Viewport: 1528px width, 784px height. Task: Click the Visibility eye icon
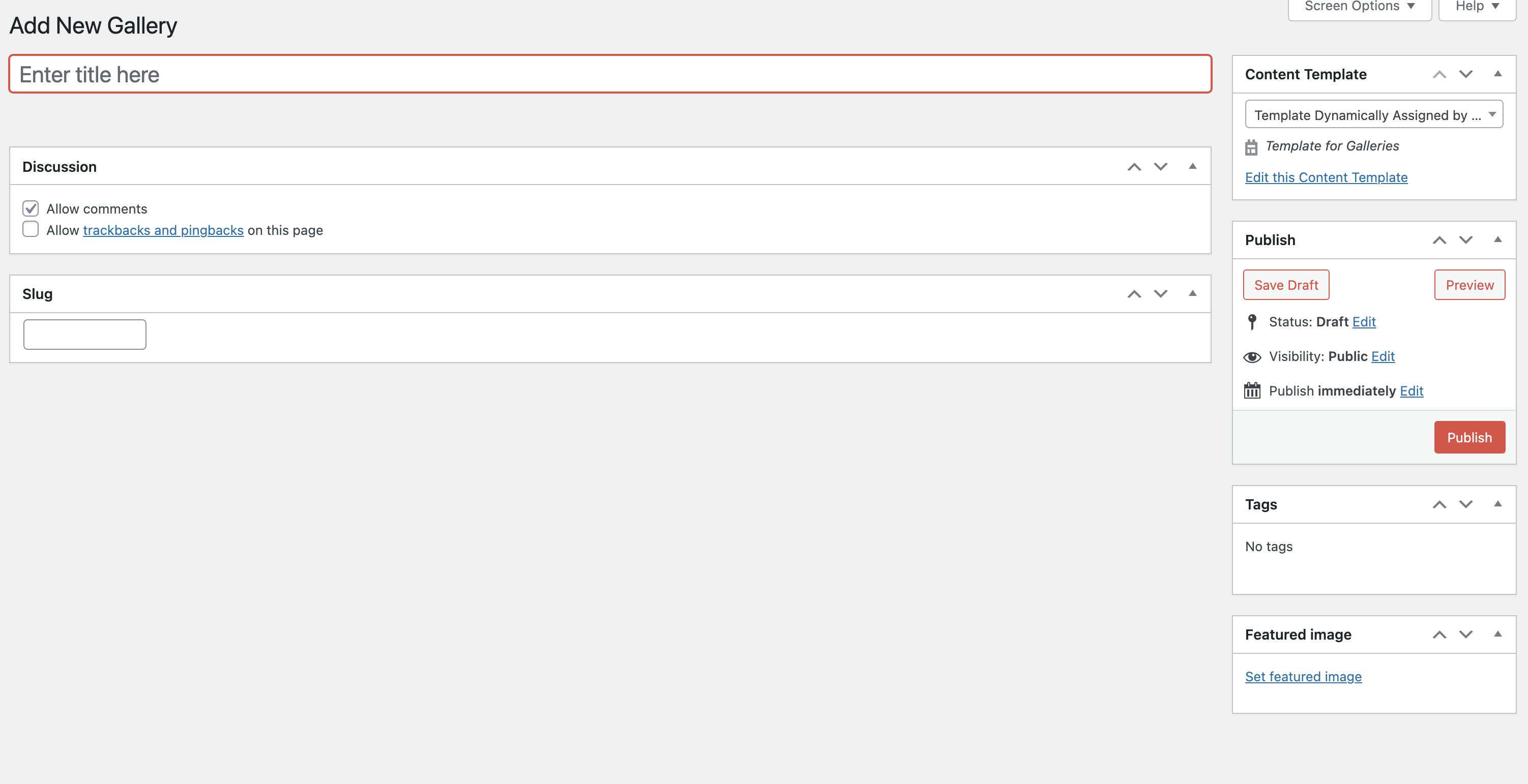1252,356
